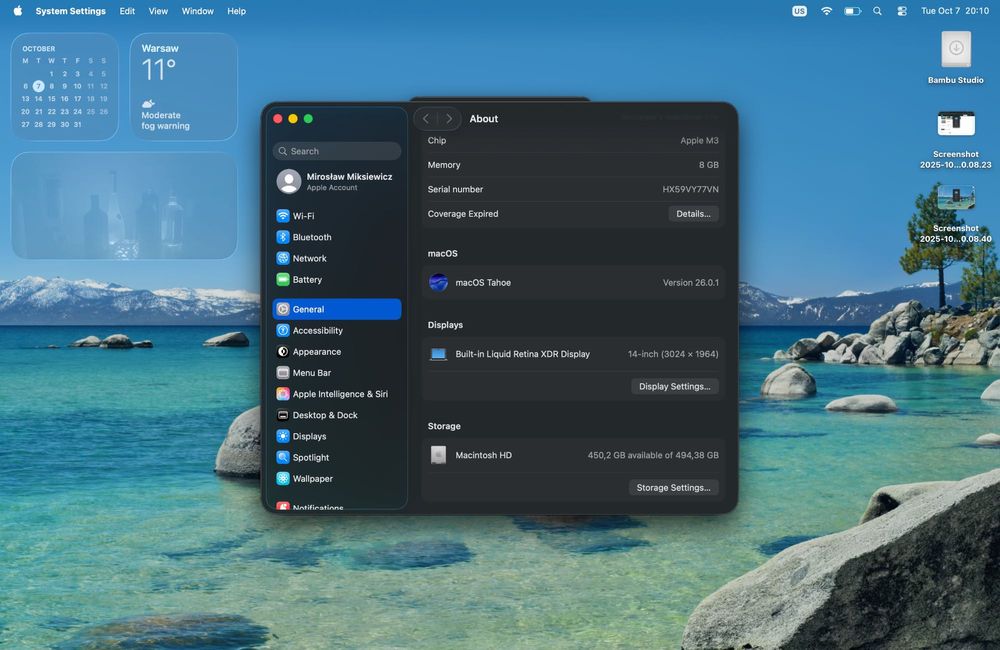The width and height of the screenshot is (1000, 650).
Task: Open Apple Intelligence & Siri settings
Action: 337,394
